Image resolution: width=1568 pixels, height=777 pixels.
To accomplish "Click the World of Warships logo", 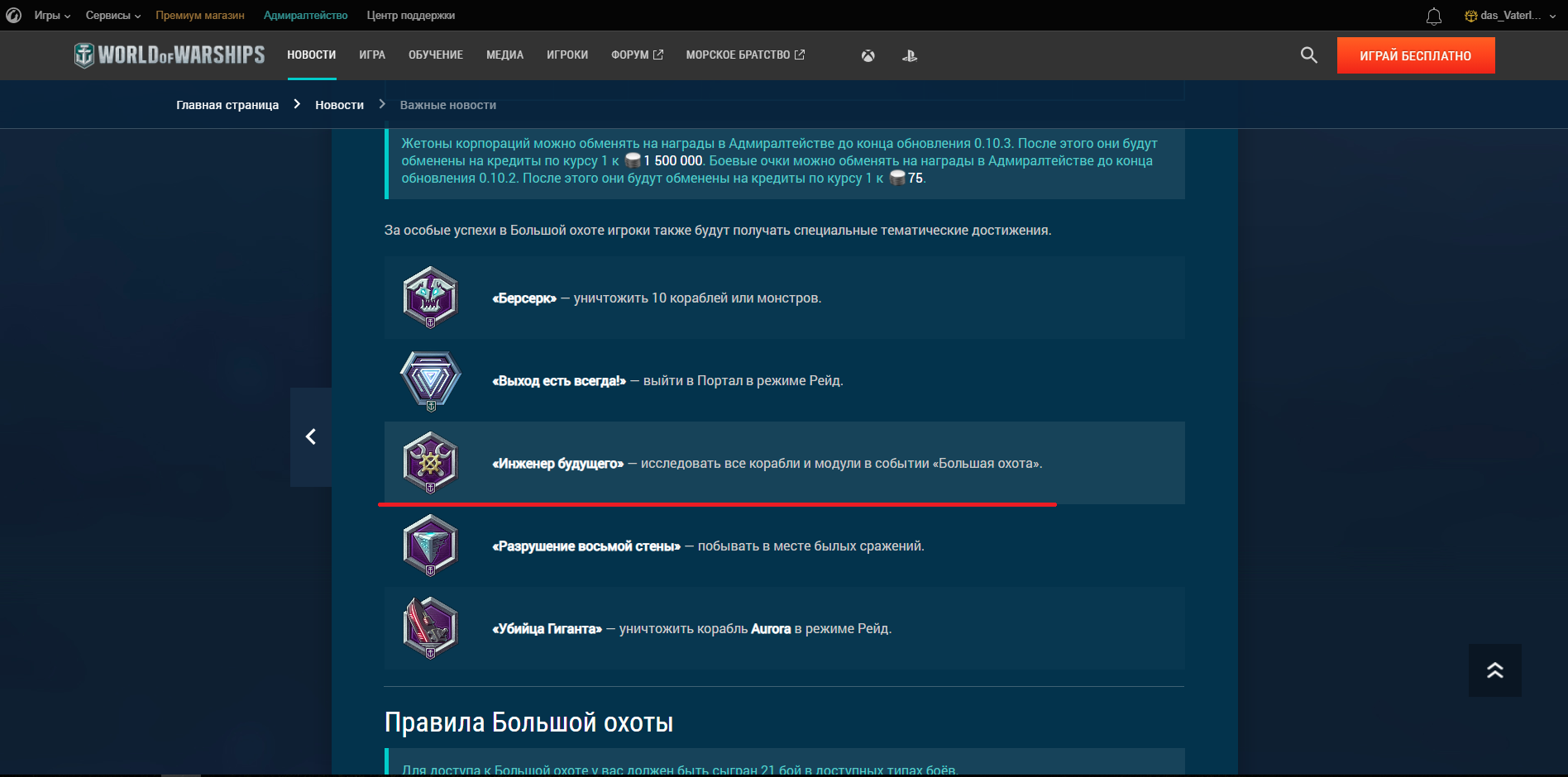I will pyautogui.click(x=170, y=55).
